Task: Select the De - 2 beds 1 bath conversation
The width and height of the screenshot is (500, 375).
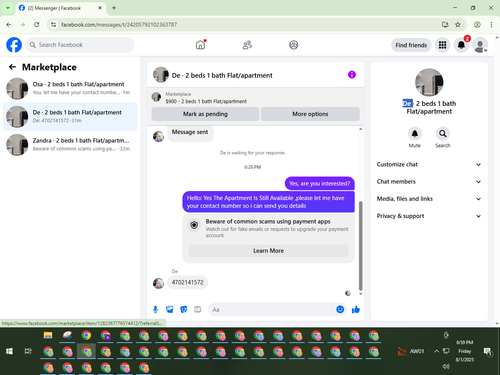Action: [x=70, y=117]
